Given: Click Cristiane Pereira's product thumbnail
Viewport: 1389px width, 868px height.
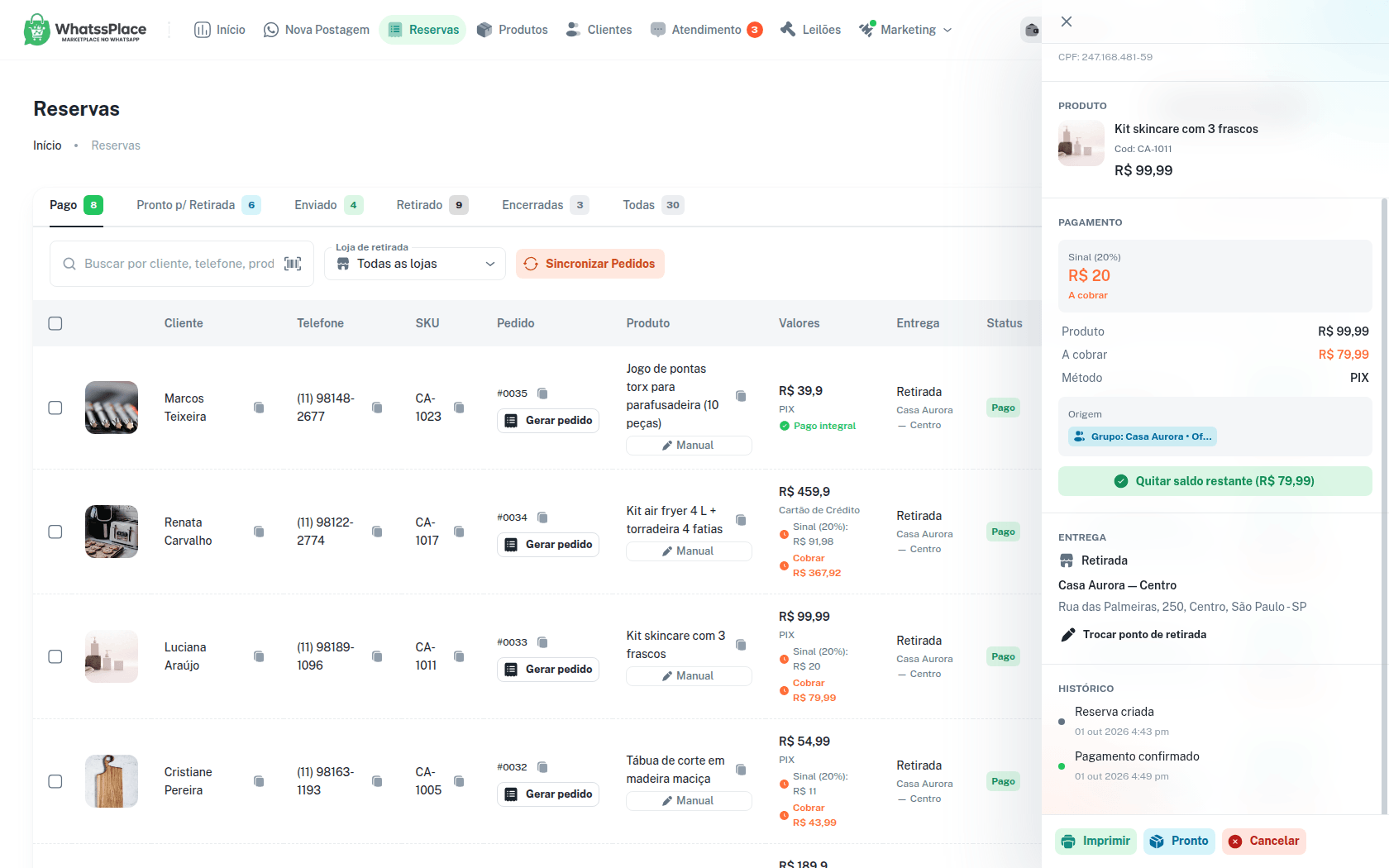Looking at the screenshot, I should click(x=112, y=781).
